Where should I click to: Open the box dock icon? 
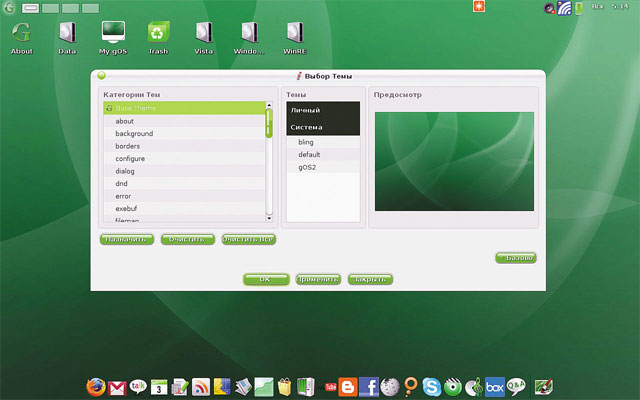click(x=495, y=387)
